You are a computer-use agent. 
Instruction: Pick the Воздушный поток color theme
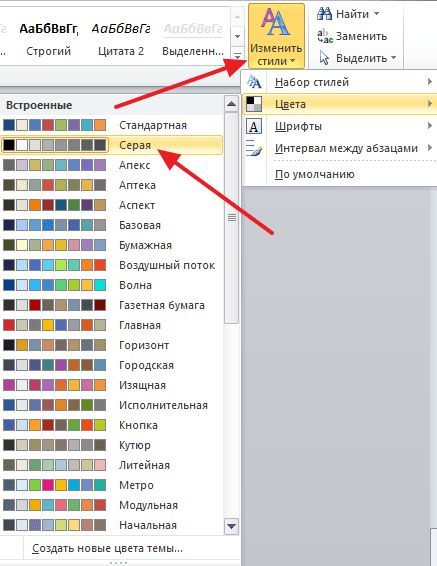coord(112,265)
